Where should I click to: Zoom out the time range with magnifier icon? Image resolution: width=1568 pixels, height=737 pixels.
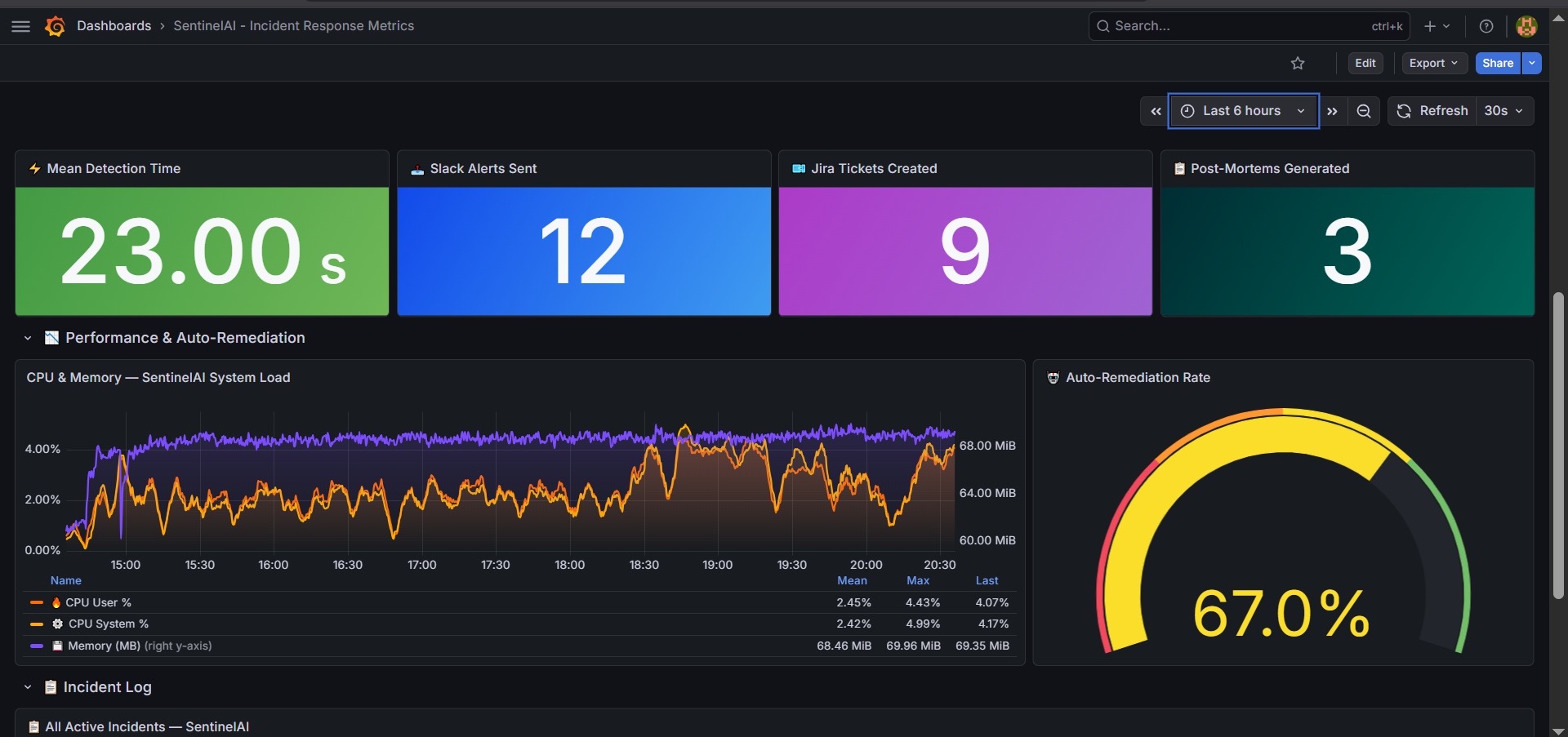1363,110
